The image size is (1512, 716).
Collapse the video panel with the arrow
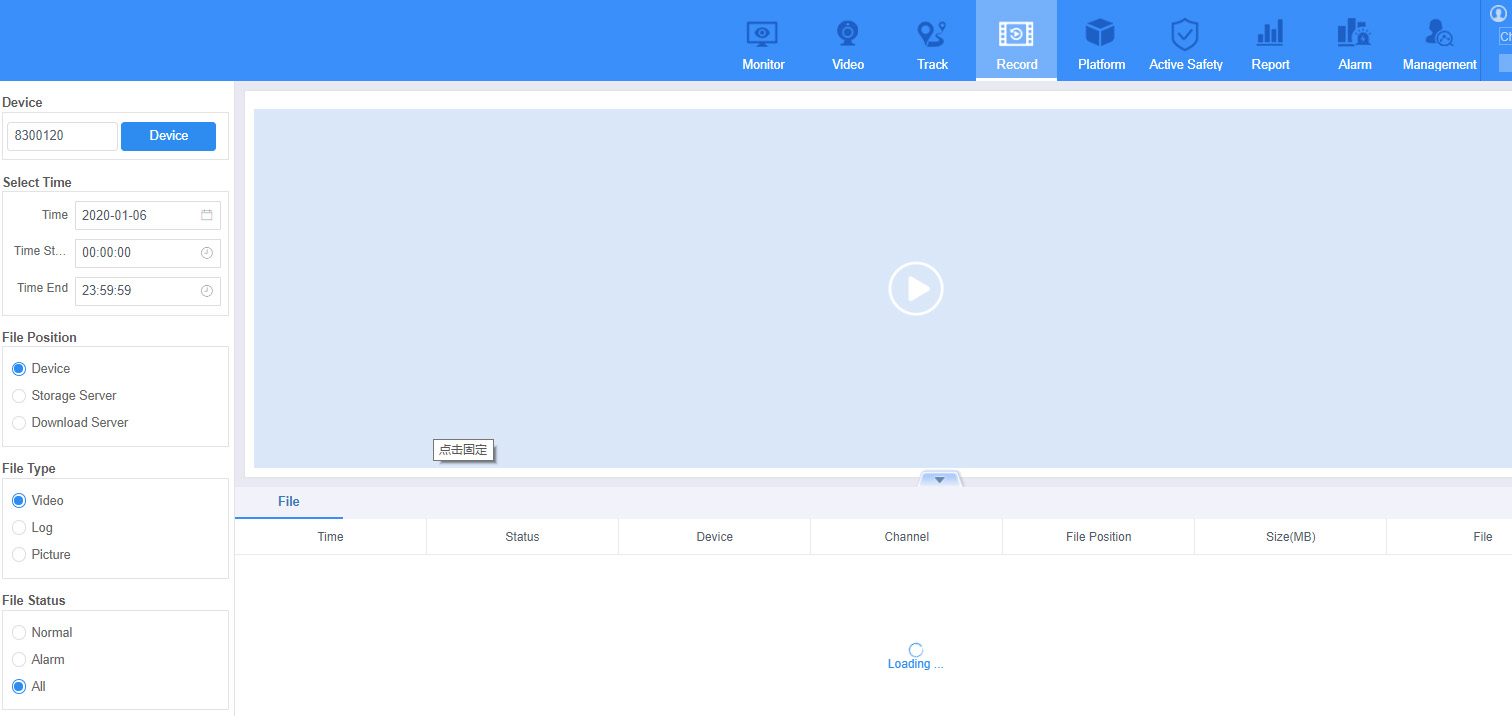coord(940,479)
